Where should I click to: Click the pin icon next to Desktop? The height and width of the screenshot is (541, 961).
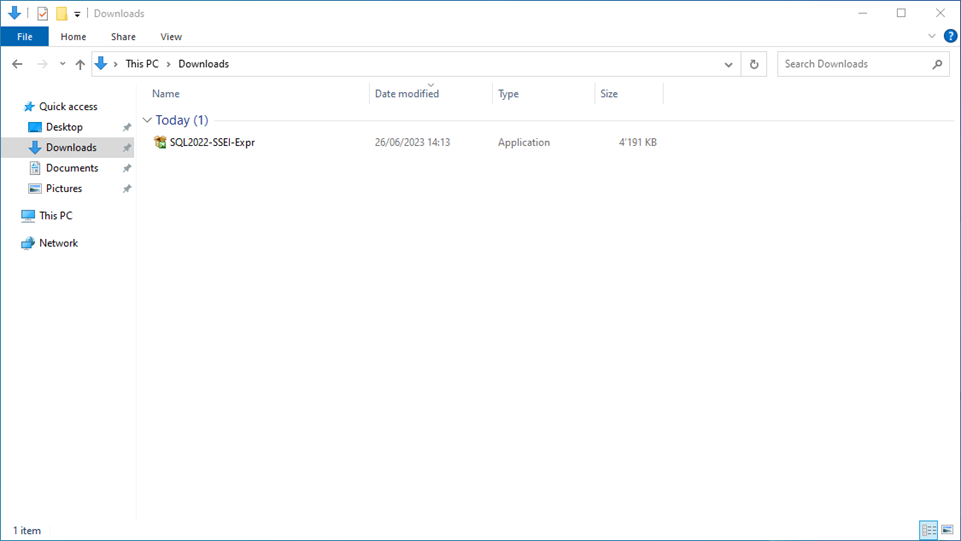tap(127, 127)
